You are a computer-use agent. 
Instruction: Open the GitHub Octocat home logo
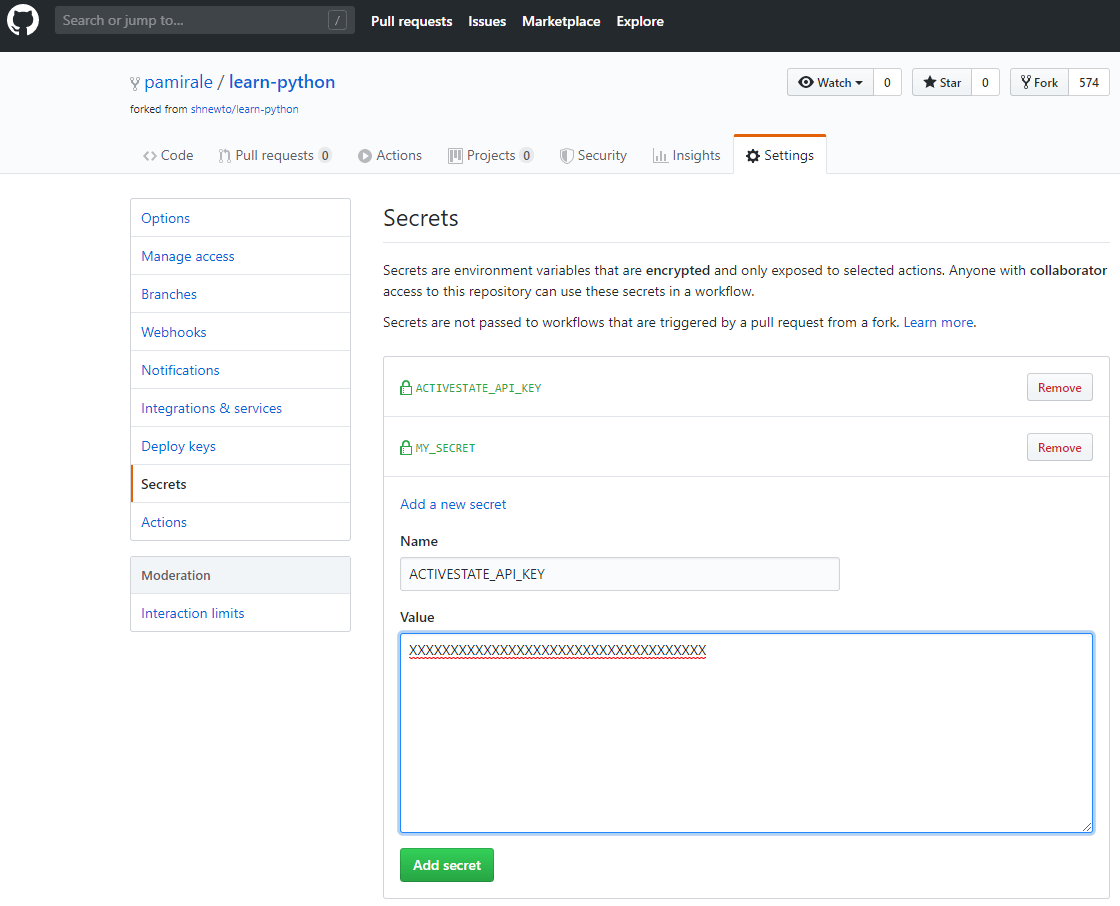pyautogui.click(x=23, y=21)
